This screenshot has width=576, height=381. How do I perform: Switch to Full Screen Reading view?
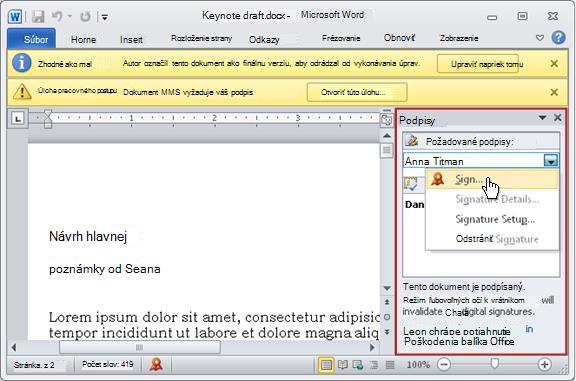(342, 365)
